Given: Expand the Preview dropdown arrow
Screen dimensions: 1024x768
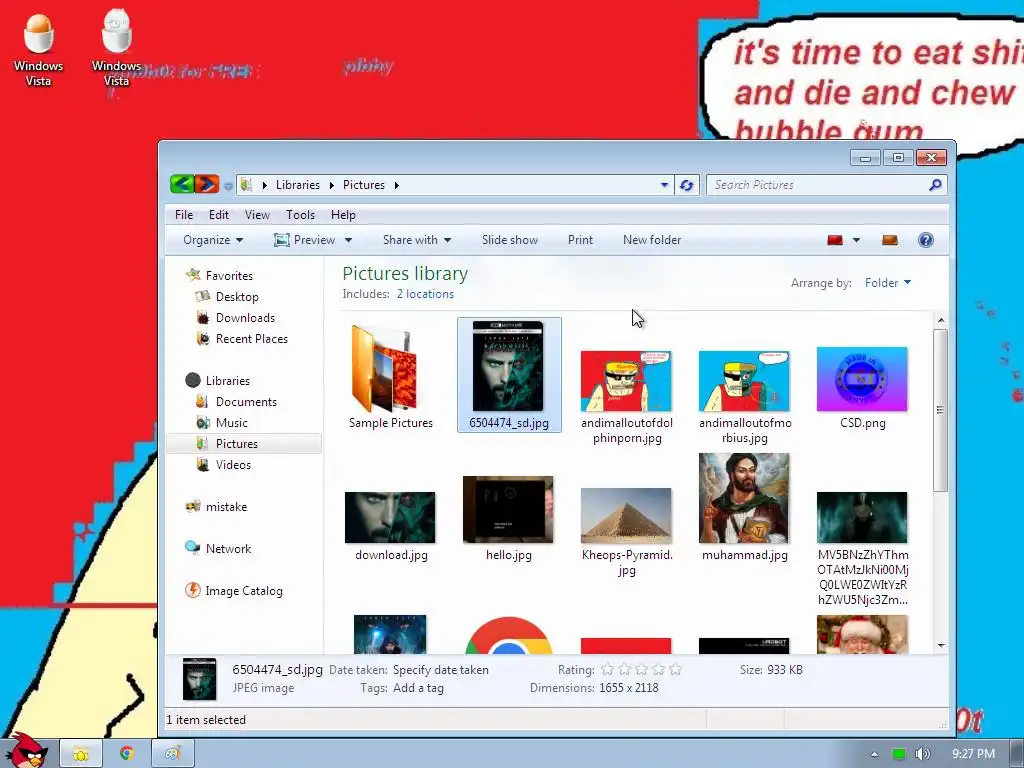Looking at the screenshot, I should pos(348,240).
